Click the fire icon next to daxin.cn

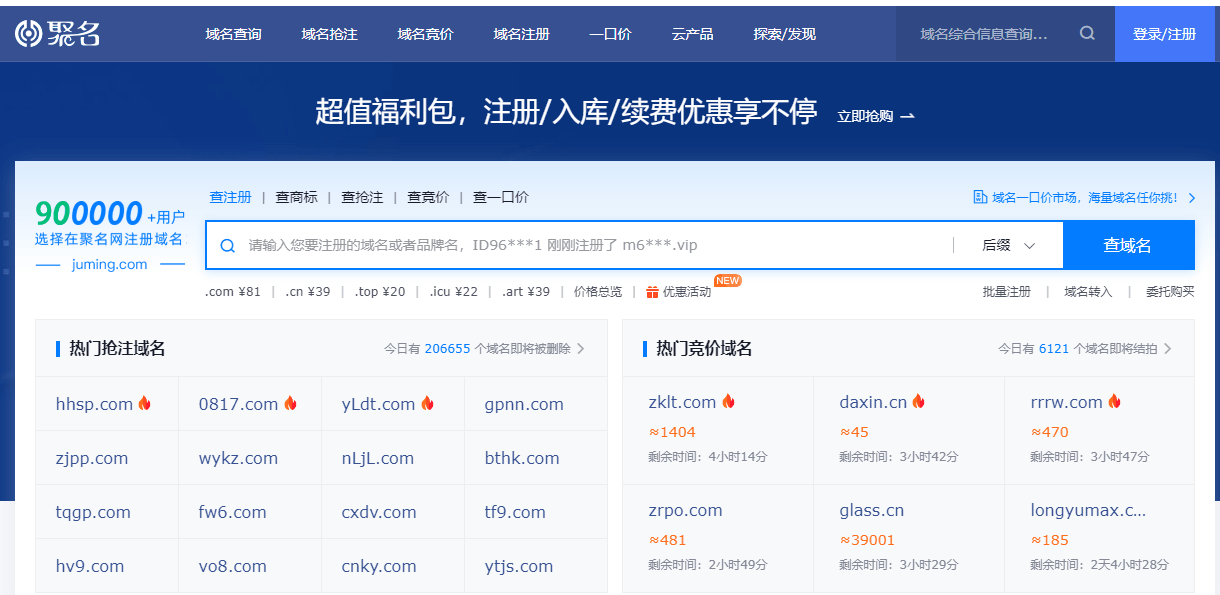click(918, 401)
